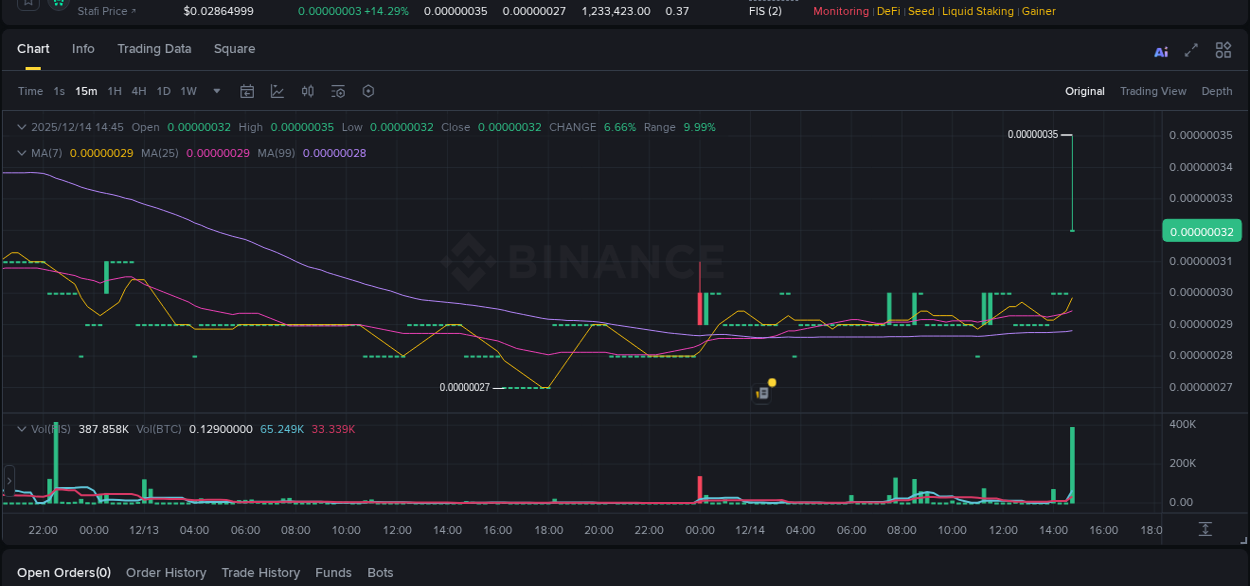Select the chart style icon

(x=277, y=91)
